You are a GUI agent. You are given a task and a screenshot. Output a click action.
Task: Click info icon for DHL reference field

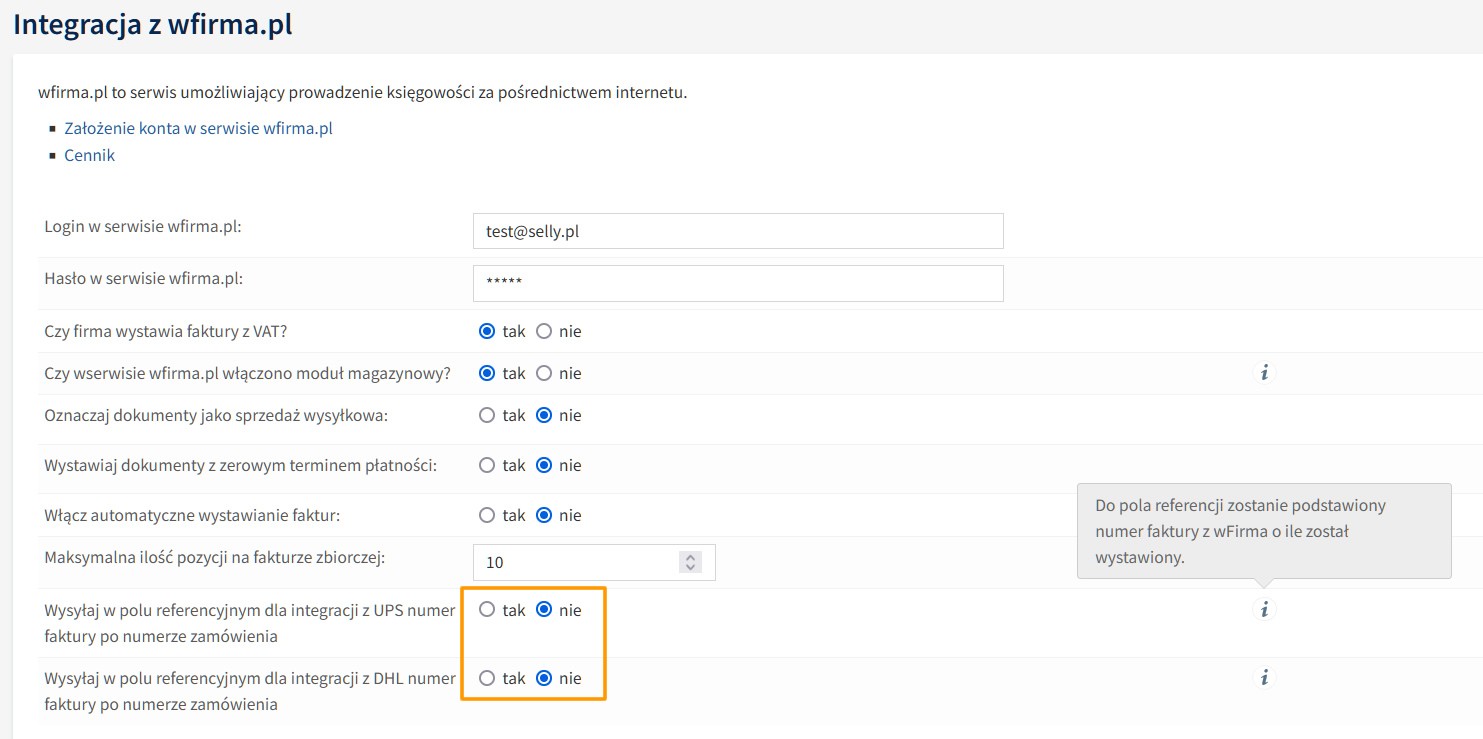1264,678
